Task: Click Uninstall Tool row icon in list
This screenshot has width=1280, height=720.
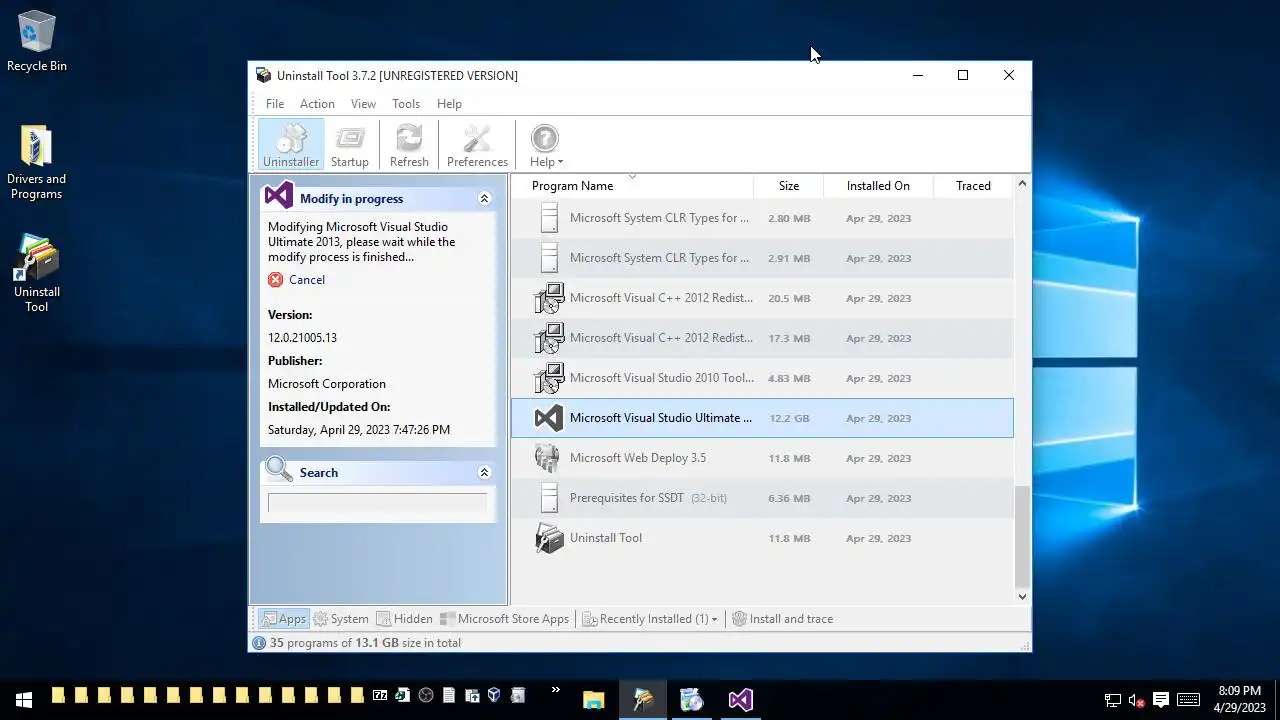Action: click(x=549, y=538)
